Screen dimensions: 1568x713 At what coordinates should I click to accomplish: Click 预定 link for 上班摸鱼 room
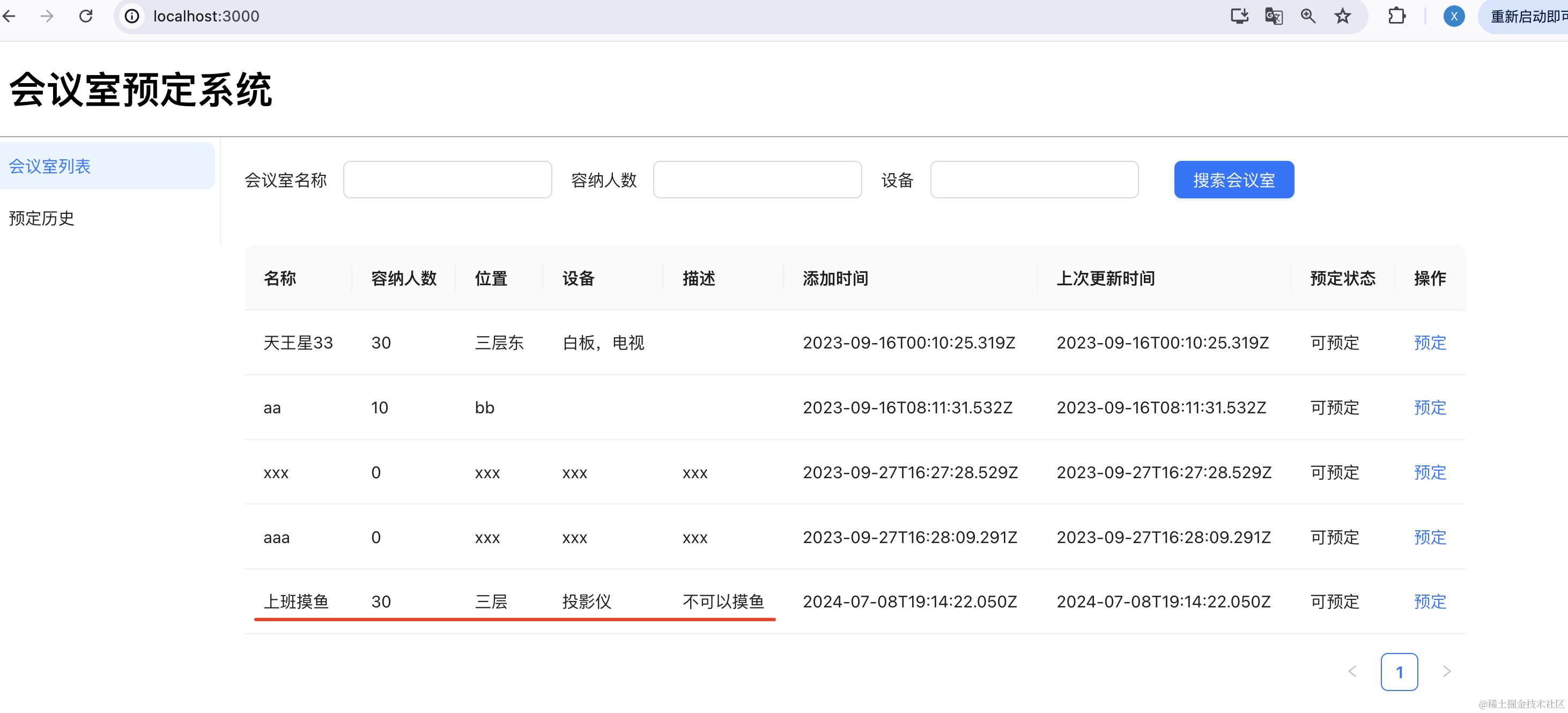[1429, 601]
